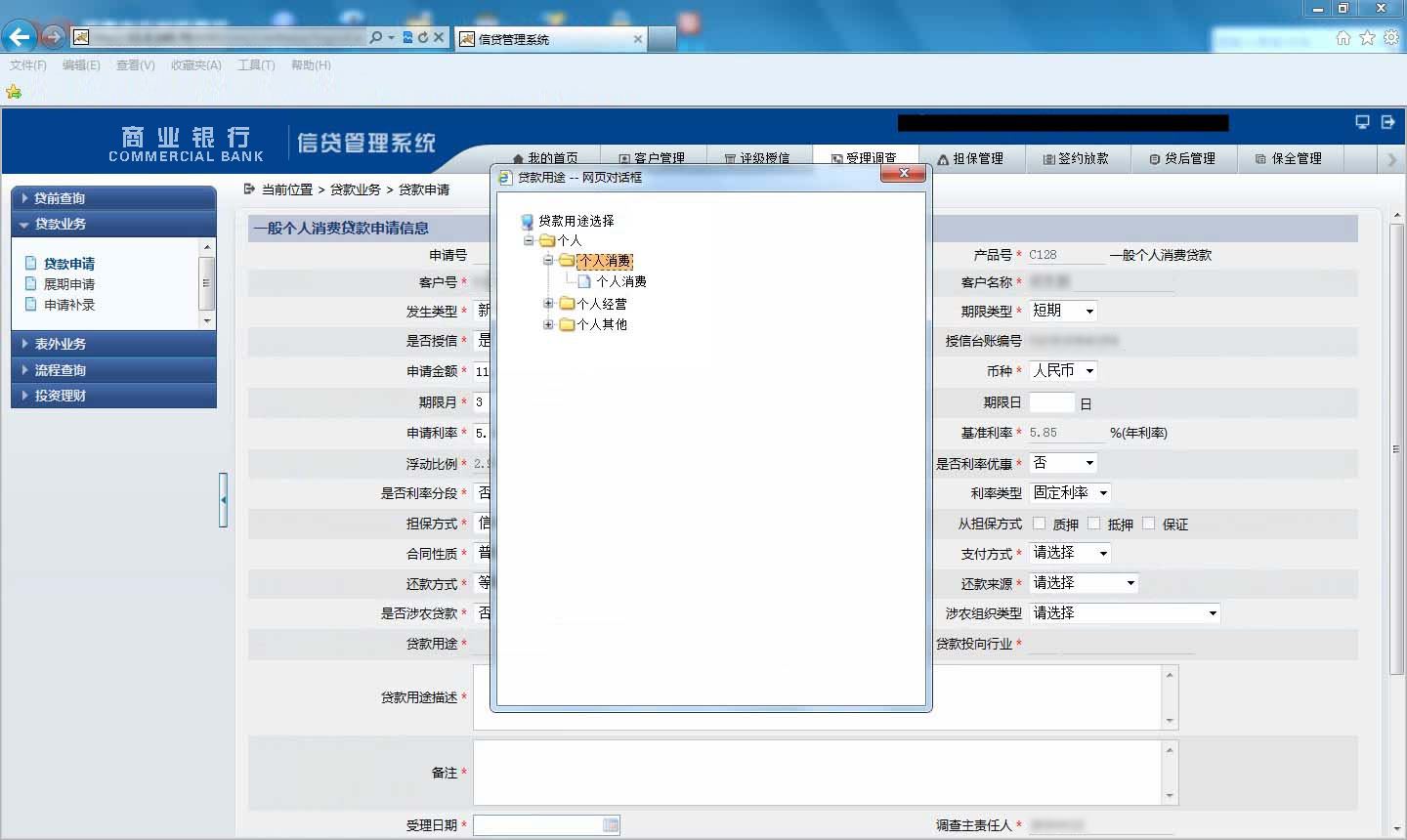1407x840 pixels.
Task: Click the 贷款用途选择 root tree icon
Action: point(528,222)
